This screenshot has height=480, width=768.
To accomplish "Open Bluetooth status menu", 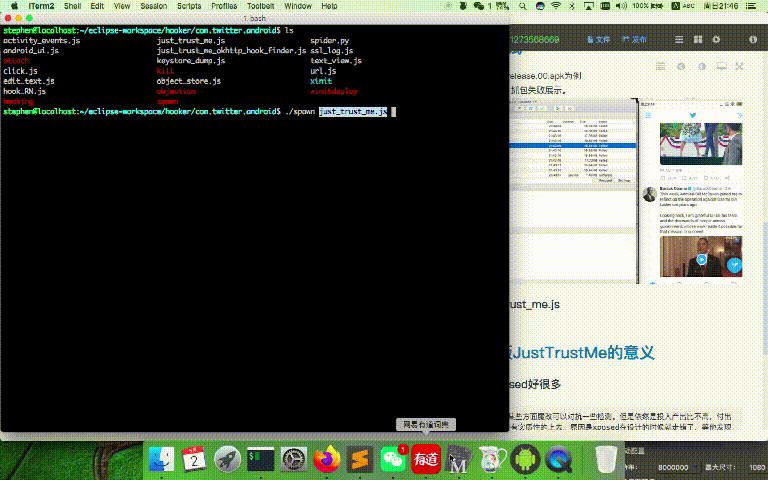I will point(572,6).
